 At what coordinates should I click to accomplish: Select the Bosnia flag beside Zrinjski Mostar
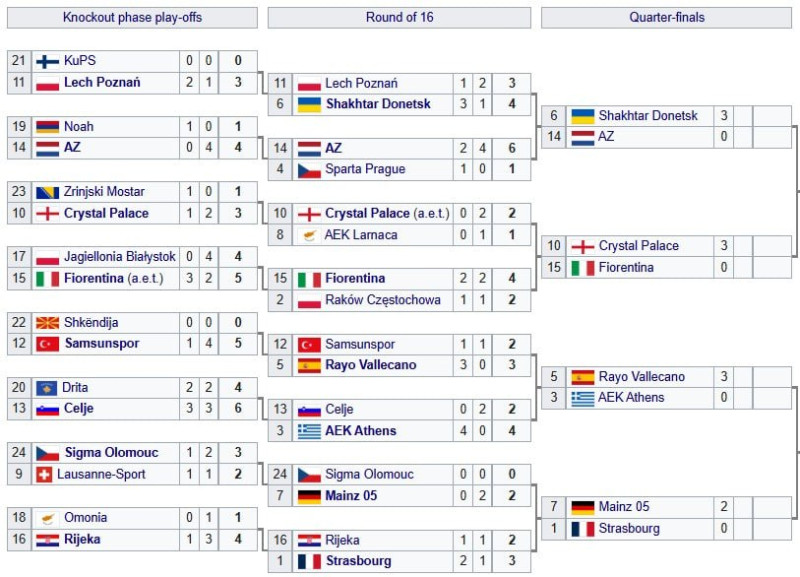[x=48, y=192]
